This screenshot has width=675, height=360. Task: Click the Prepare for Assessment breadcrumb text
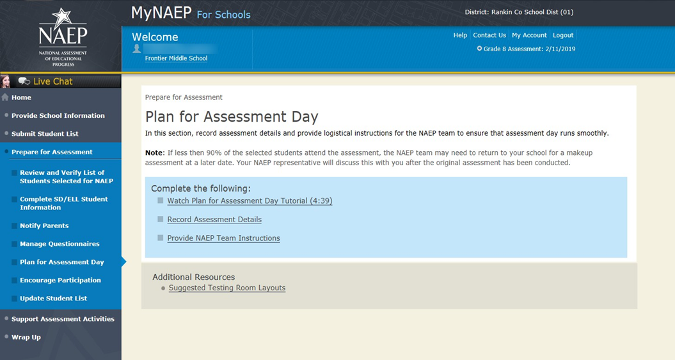(x=183, y=97)
